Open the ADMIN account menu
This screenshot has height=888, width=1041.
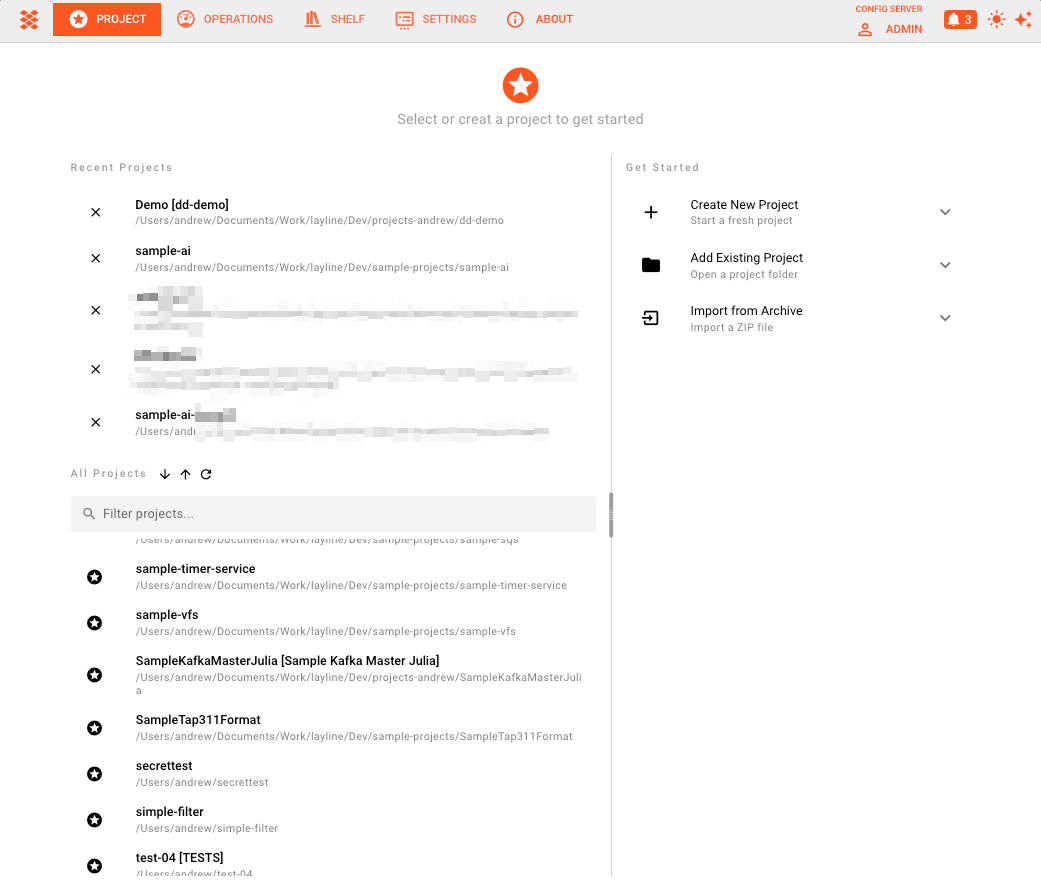888,29
